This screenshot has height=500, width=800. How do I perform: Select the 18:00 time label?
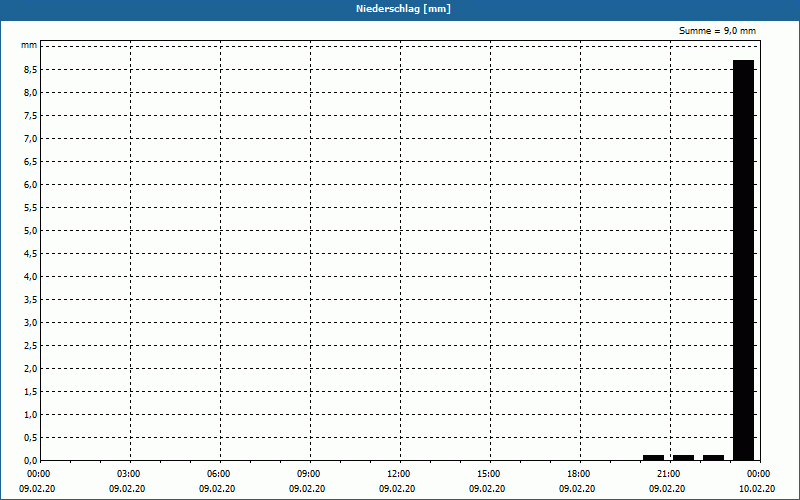(x=579, y=474)
